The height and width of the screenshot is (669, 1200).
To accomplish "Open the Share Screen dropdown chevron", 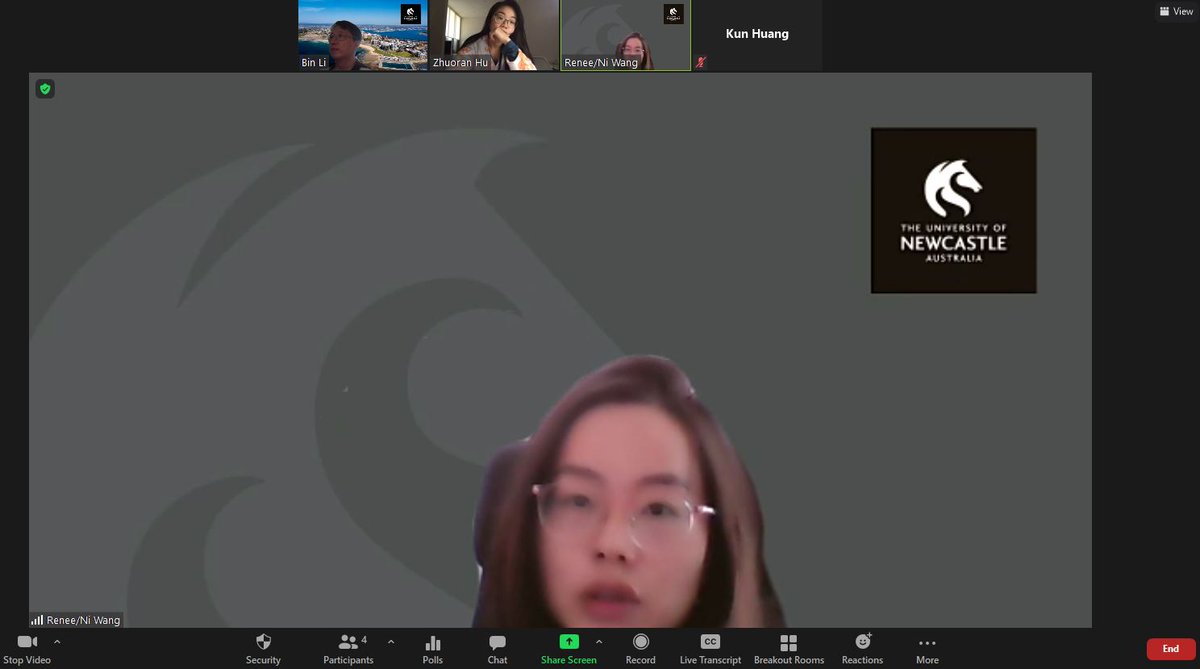I will tap(598, 643).
